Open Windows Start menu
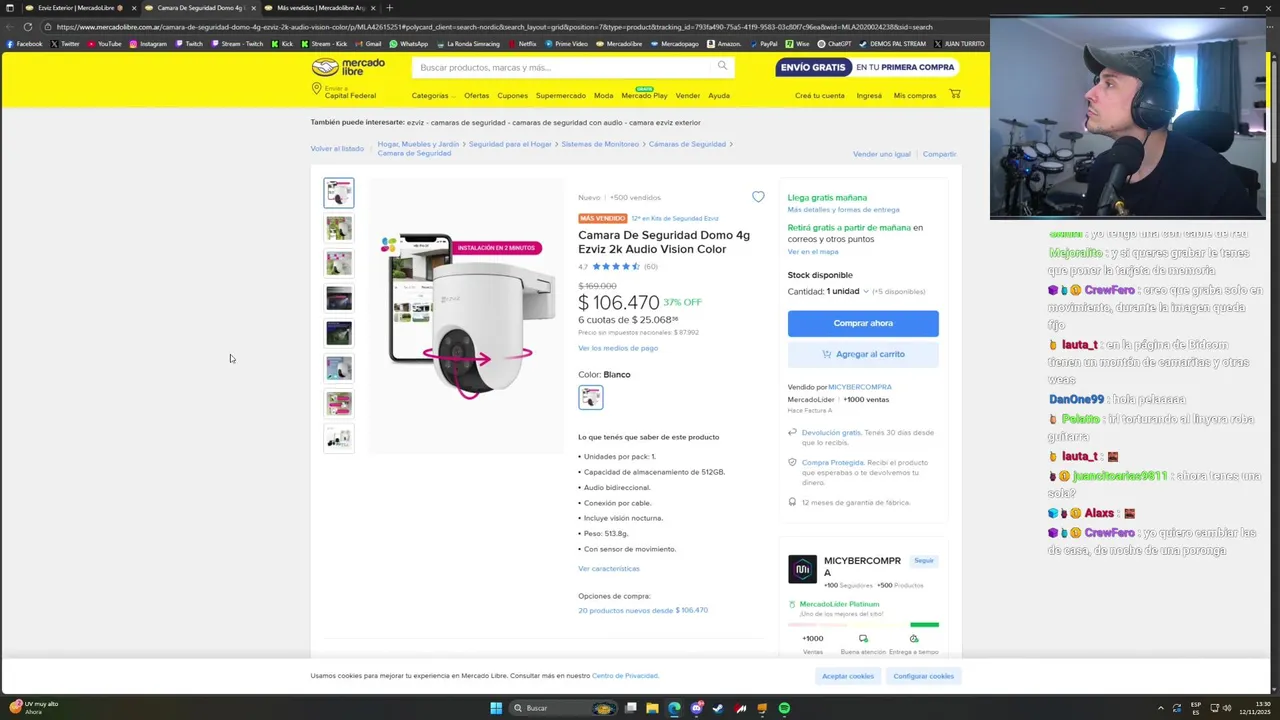 coord(496,708)
